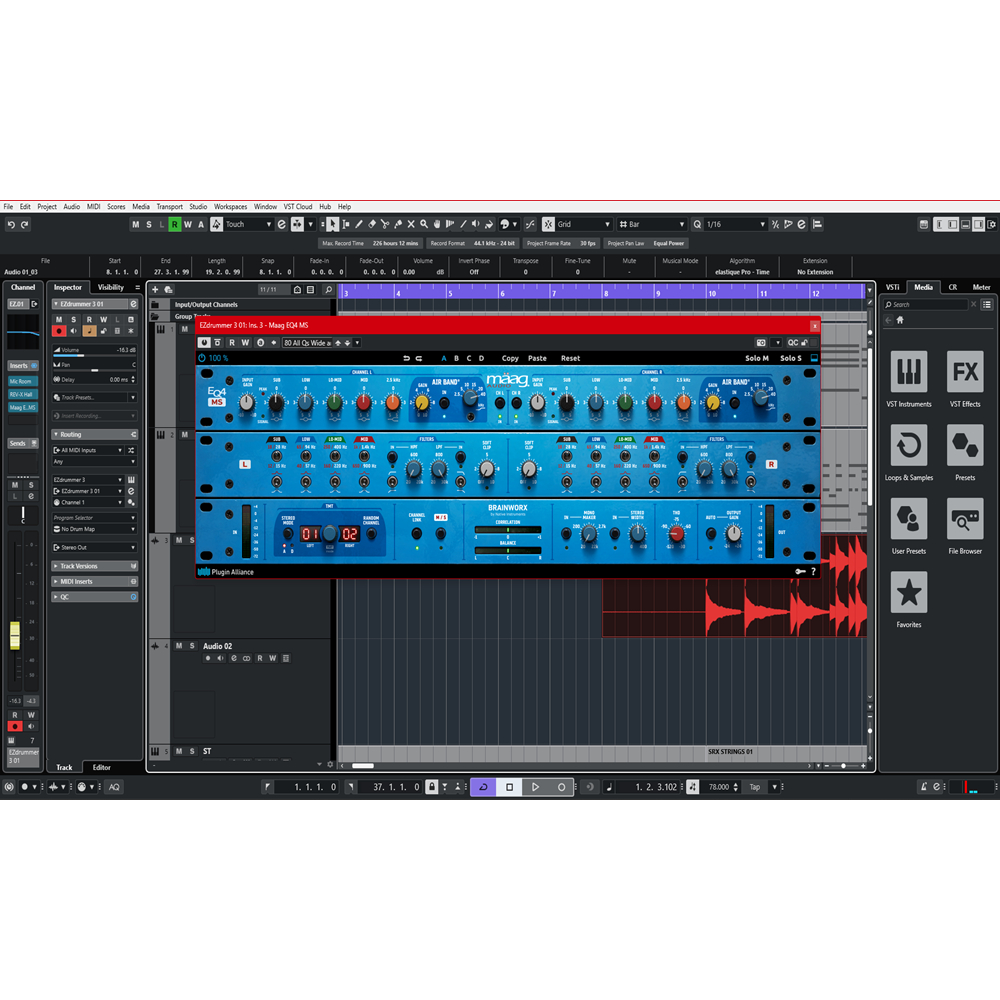
Task: Open the Grid snap type dropdown
Action: [x=584, y=224]
